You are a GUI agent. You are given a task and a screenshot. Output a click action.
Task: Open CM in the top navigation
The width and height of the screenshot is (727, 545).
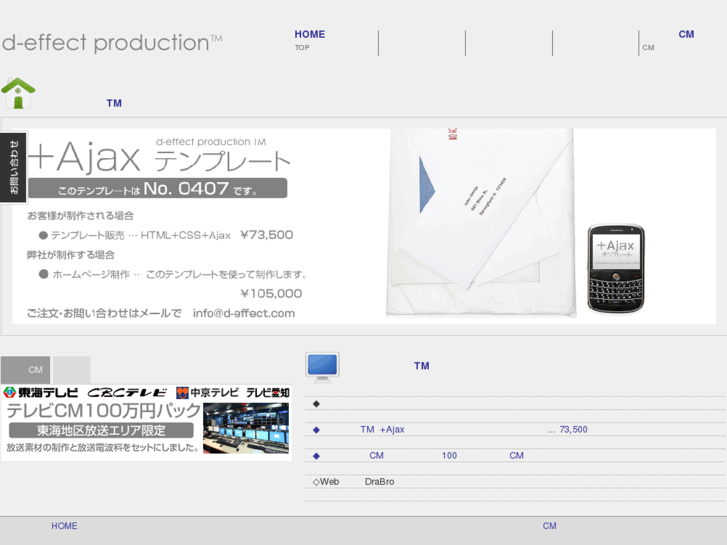tap(685, 35)
